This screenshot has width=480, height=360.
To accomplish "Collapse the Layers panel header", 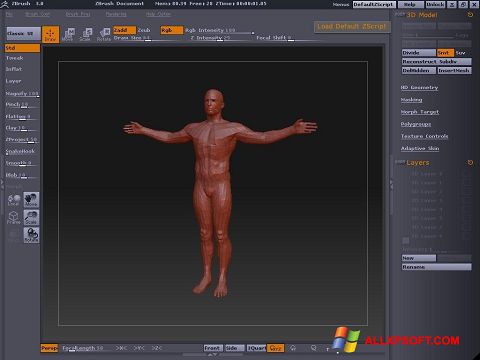I will click(x=418, y=163).
